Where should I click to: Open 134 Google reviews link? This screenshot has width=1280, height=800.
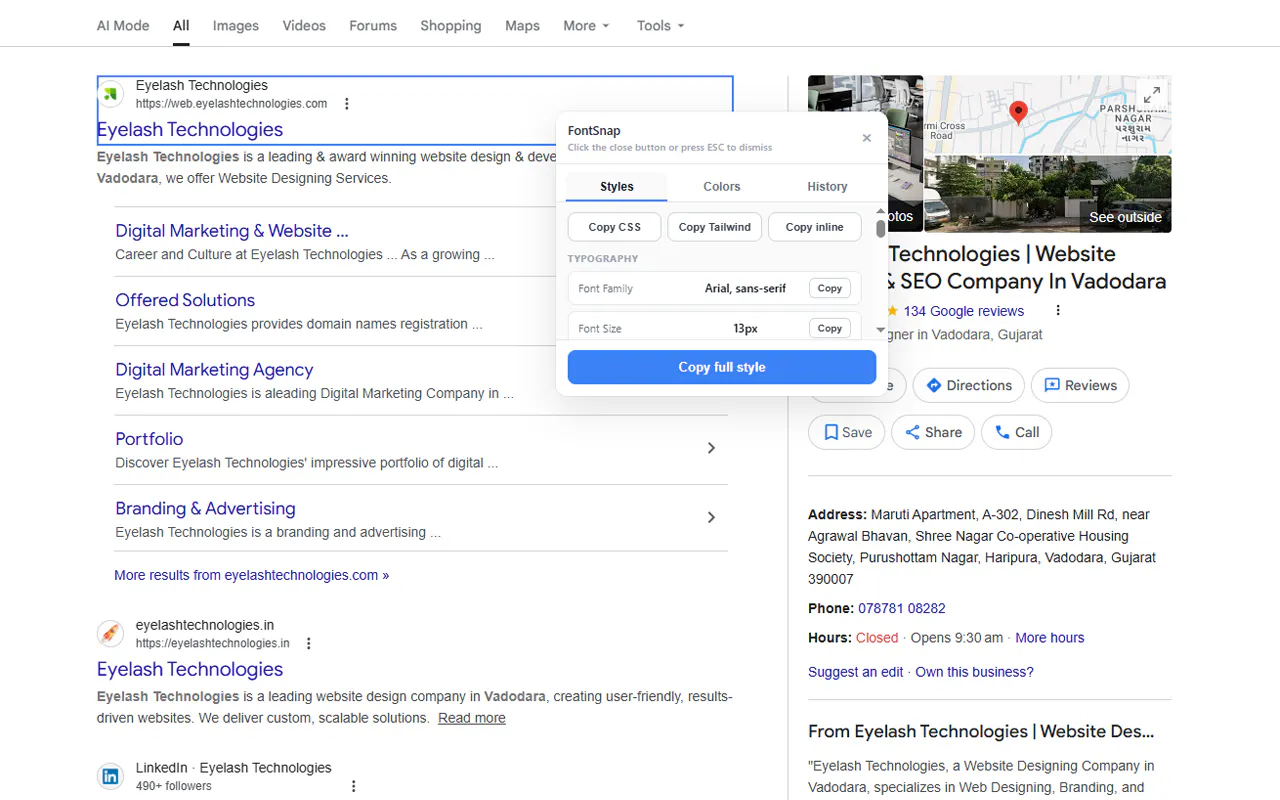pyautogui.click(x=964, y=311)
